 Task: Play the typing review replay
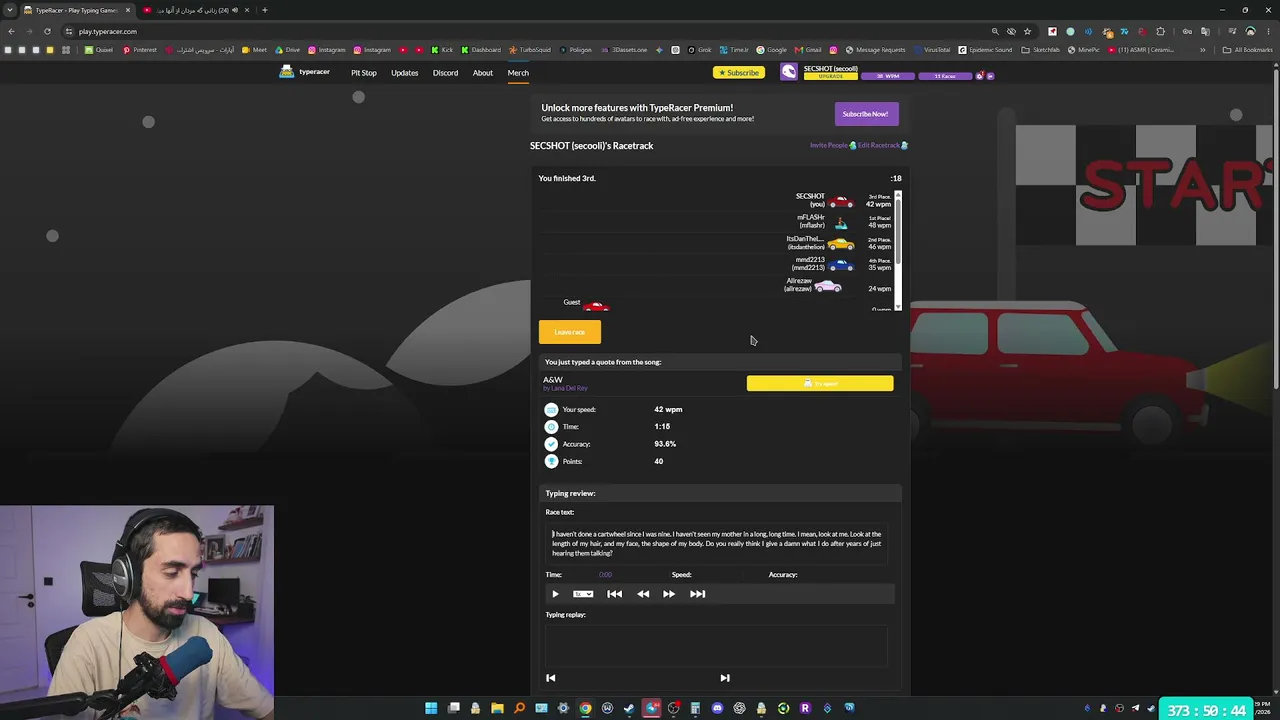pos(555,594)
